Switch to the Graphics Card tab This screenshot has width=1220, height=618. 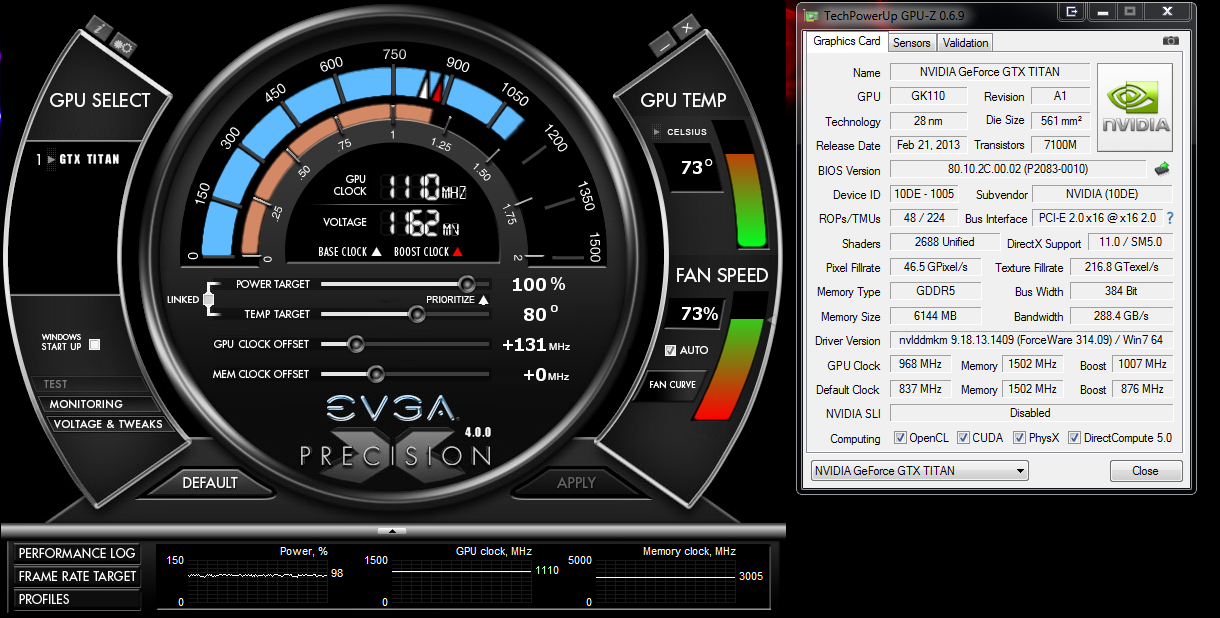(x=846, y=41)
